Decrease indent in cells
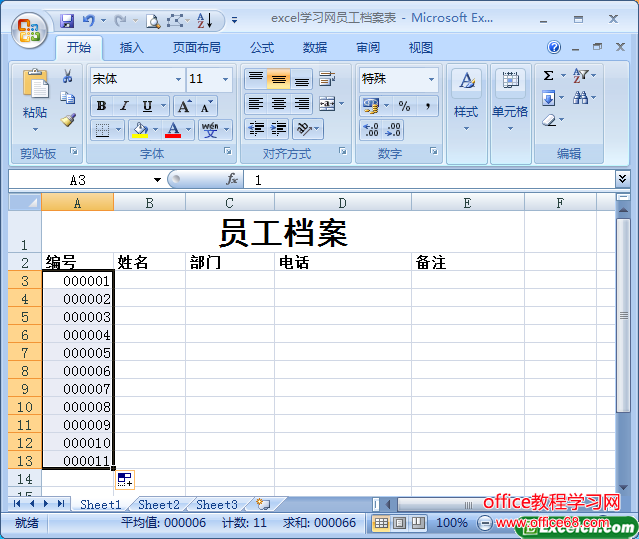This screenshot has height=539, width=639. (x=256, y=129)
